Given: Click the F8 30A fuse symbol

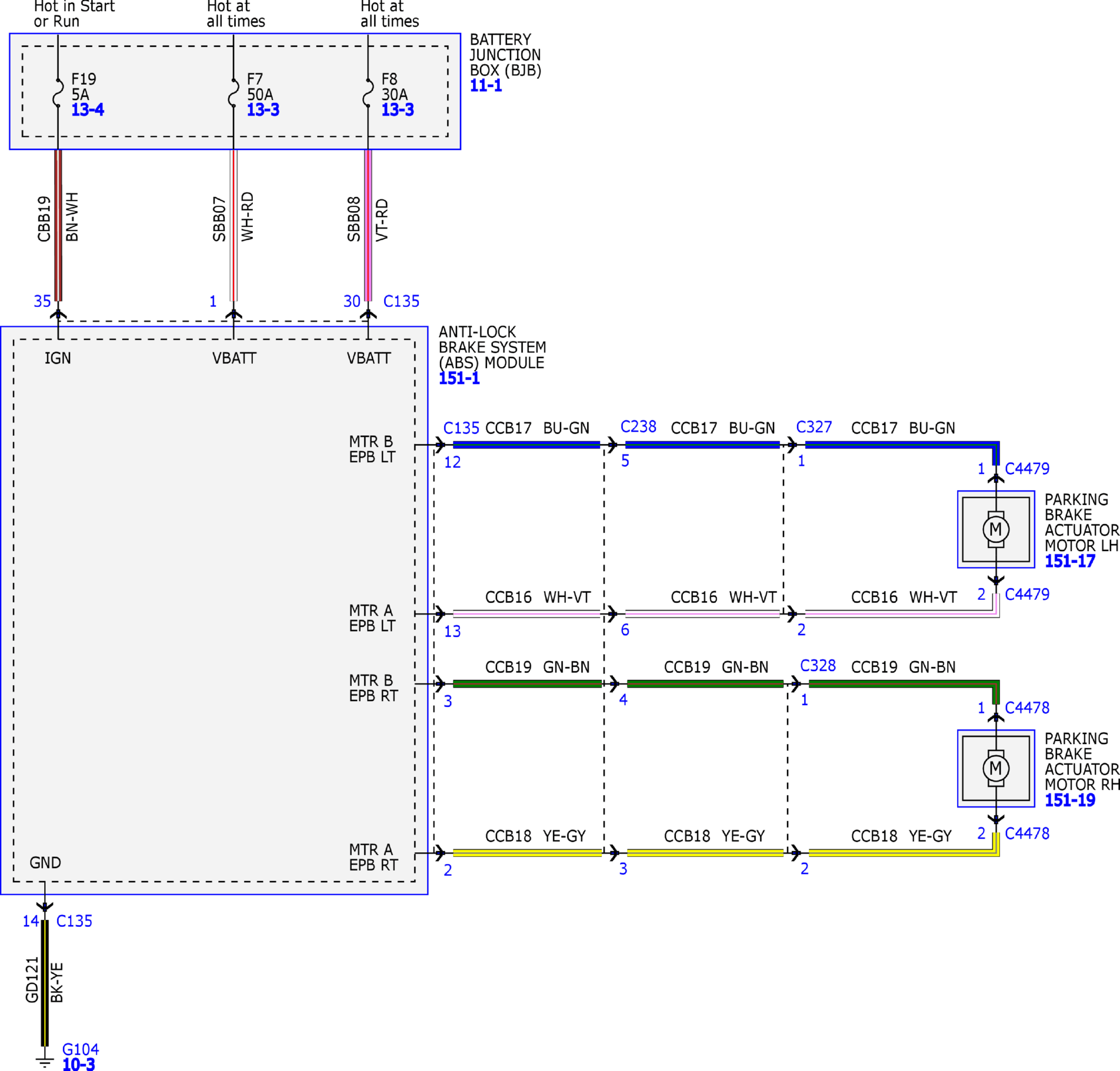Looking at the screenshot, I should pyautogui.click(x=368, y=93).
